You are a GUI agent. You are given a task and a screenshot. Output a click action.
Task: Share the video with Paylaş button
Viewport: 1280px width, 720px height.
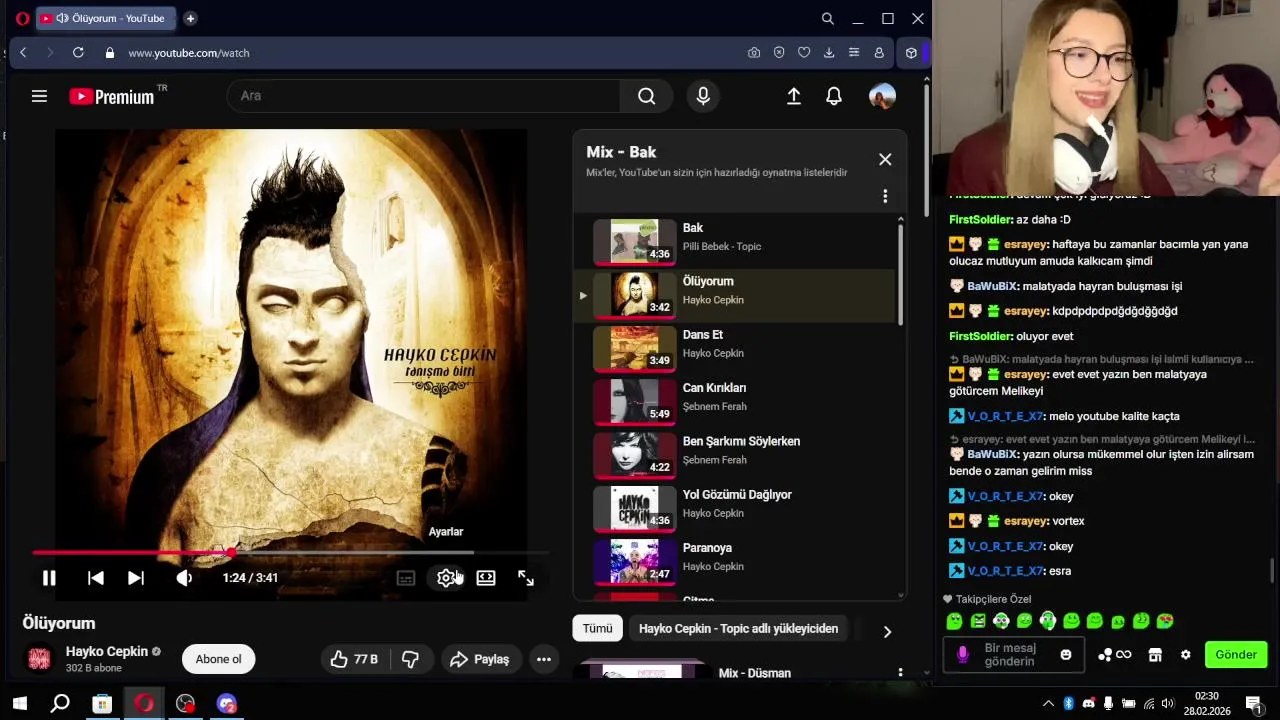[480, 659]
